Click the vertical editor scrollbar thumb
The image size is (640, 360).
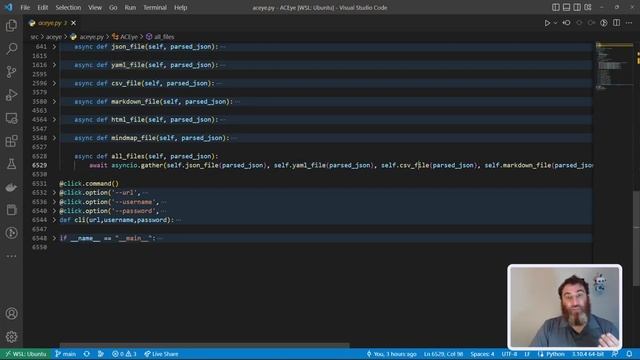click(x=636, y=238)
